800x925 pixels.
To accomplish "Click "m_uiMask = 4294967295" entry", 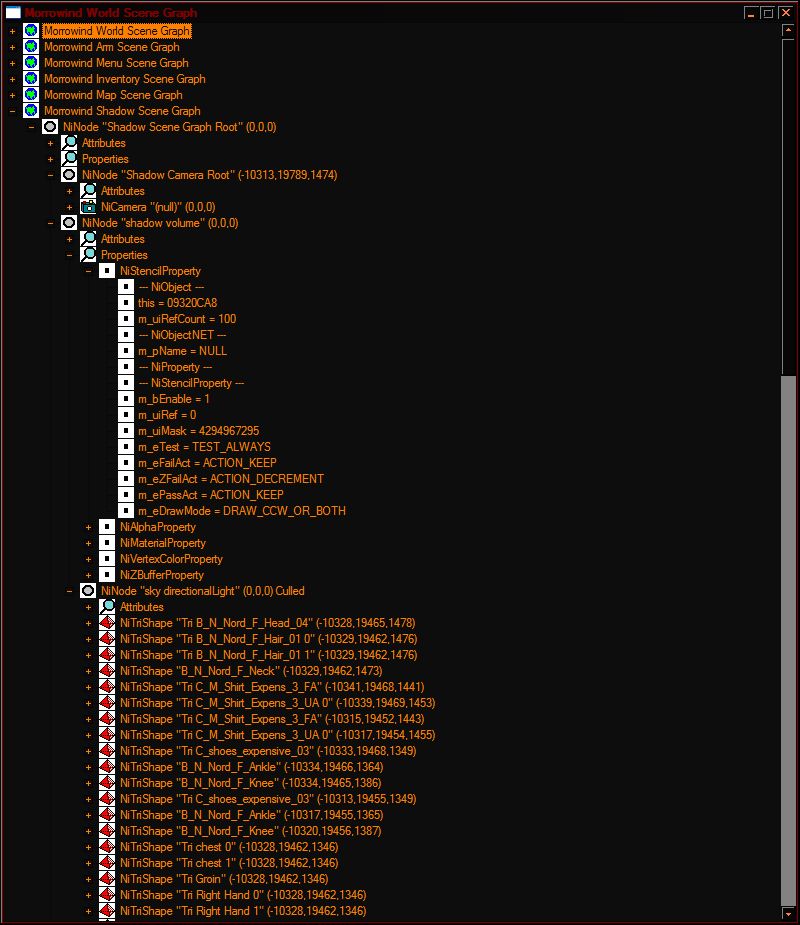I will point(198,431).
